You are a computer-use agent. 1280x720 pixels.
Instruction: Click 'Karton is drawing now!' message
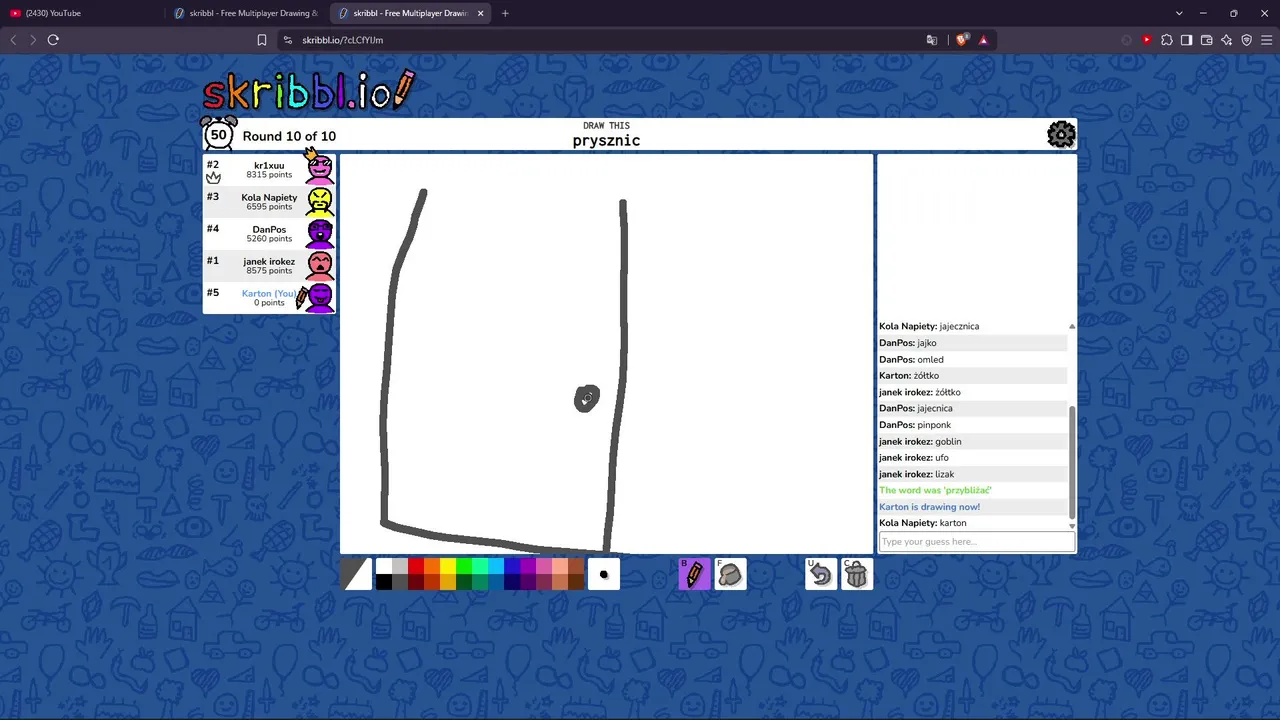[929, 507]
